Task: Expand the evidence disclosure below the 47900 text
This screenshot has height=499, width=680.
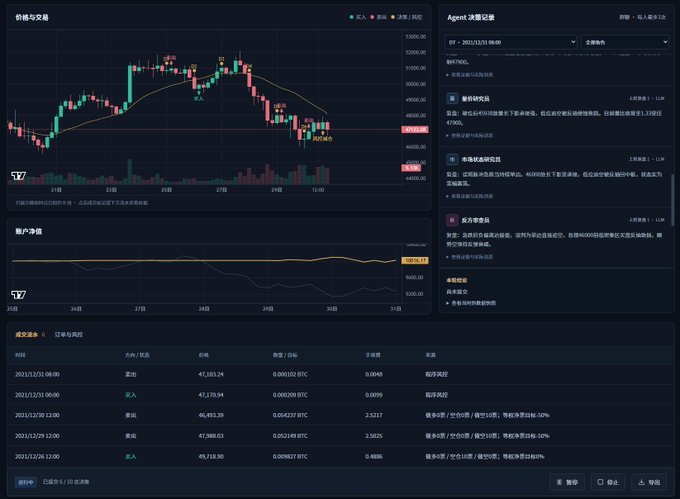Action: pos(470,75)
